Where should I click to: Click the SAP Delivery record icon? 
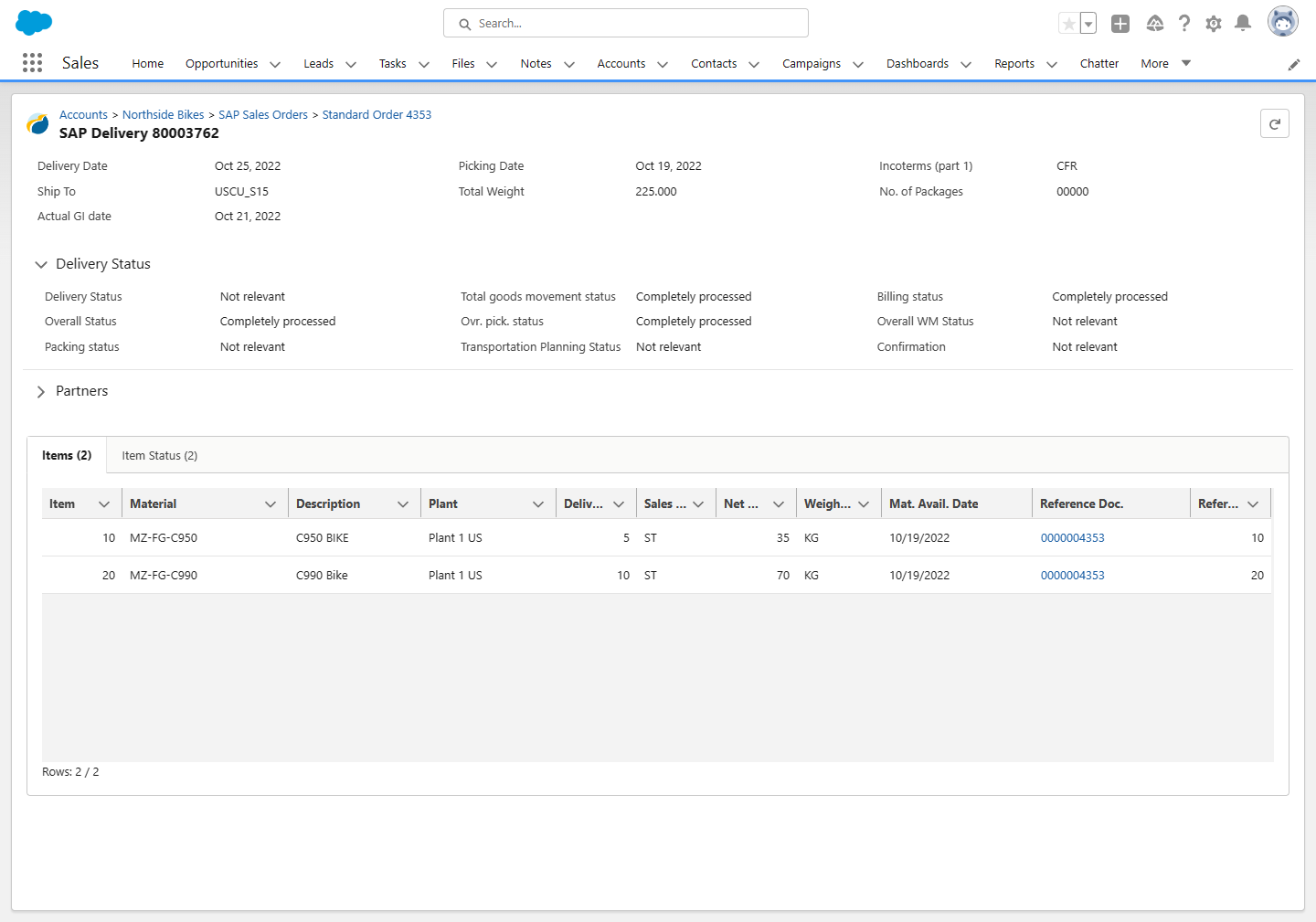[38, 123]
